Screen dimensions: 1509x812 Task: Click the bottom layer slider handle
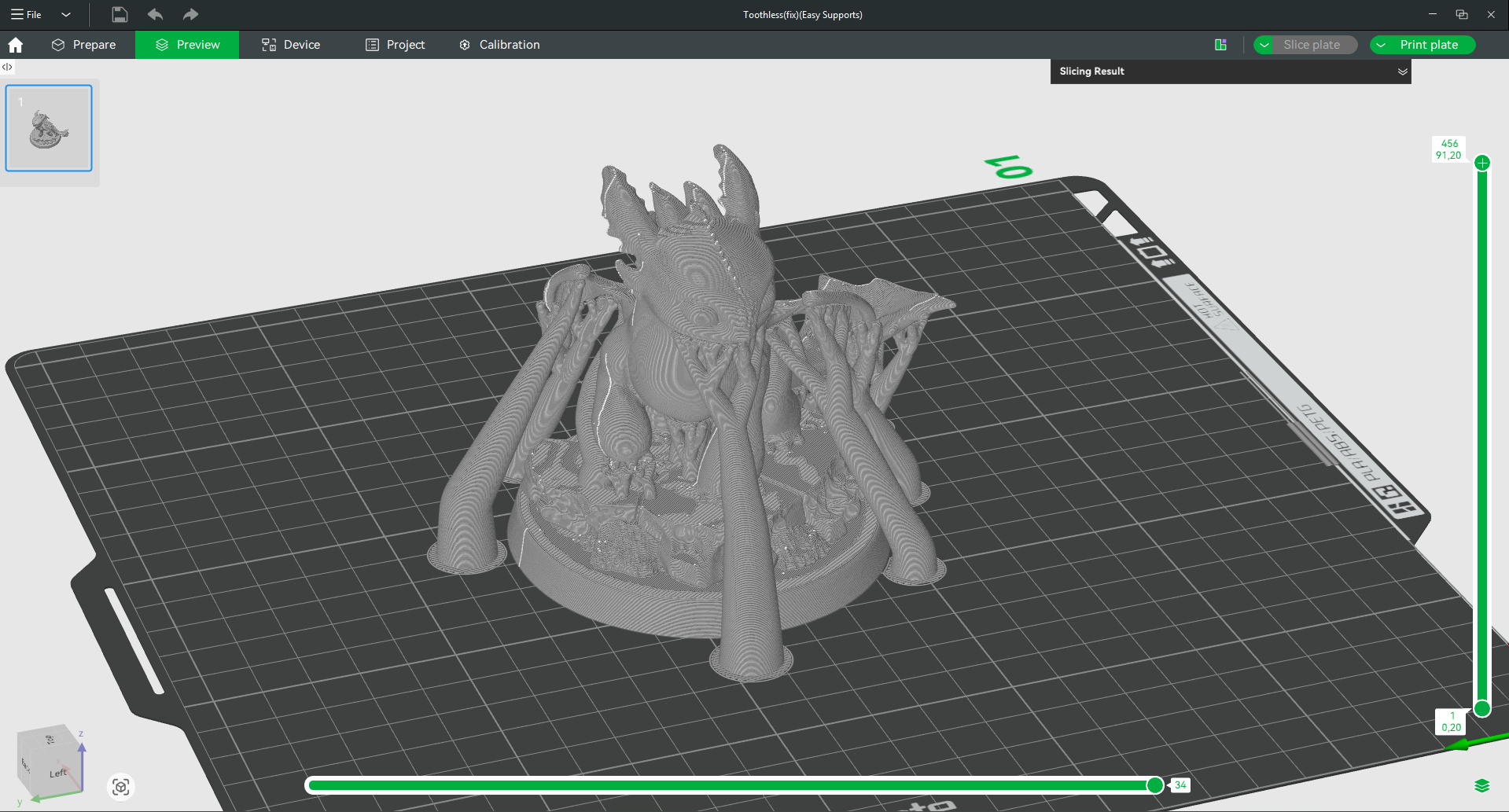click(1482, 709)
